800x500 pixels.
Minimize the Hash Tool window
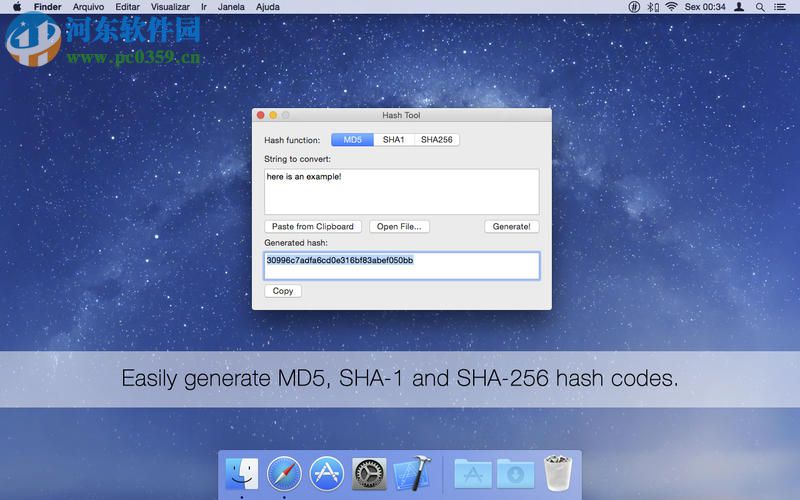pyautogui.click(x=273, y=115)
